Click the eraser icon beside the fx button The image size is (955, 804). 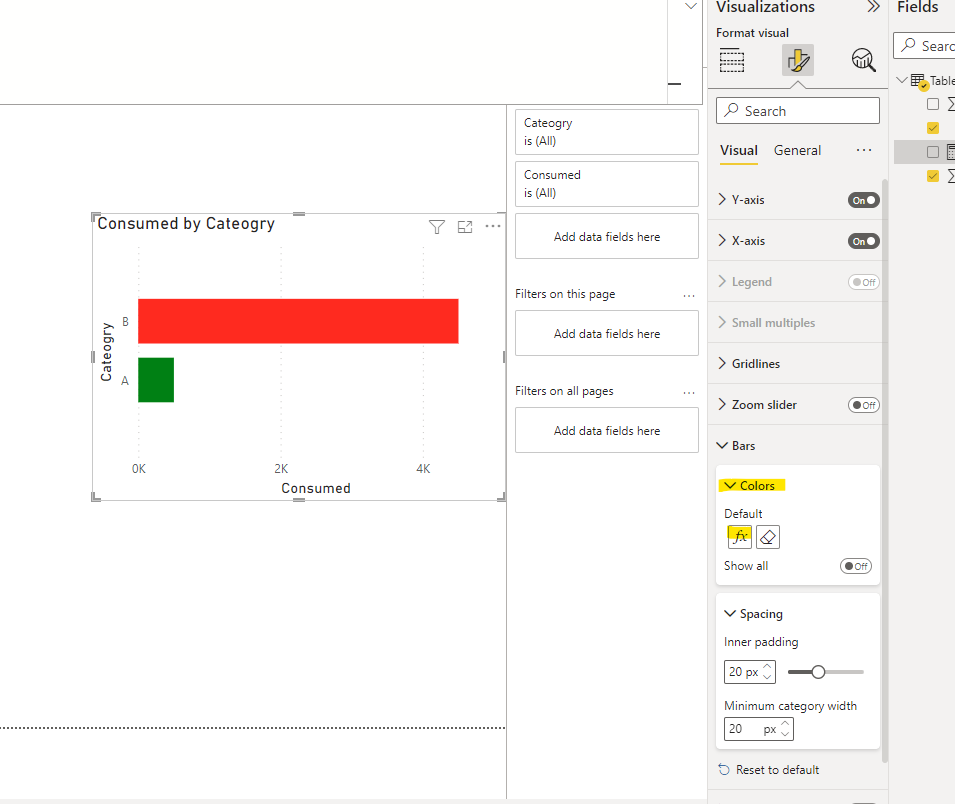tap(767, 537)
